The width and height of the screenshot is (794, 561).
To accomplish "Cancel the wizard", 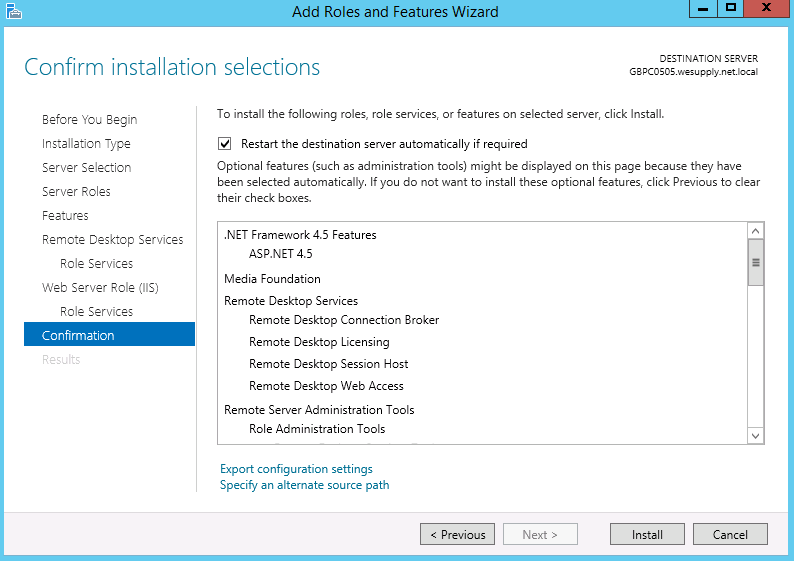I will tap(730, 534).
